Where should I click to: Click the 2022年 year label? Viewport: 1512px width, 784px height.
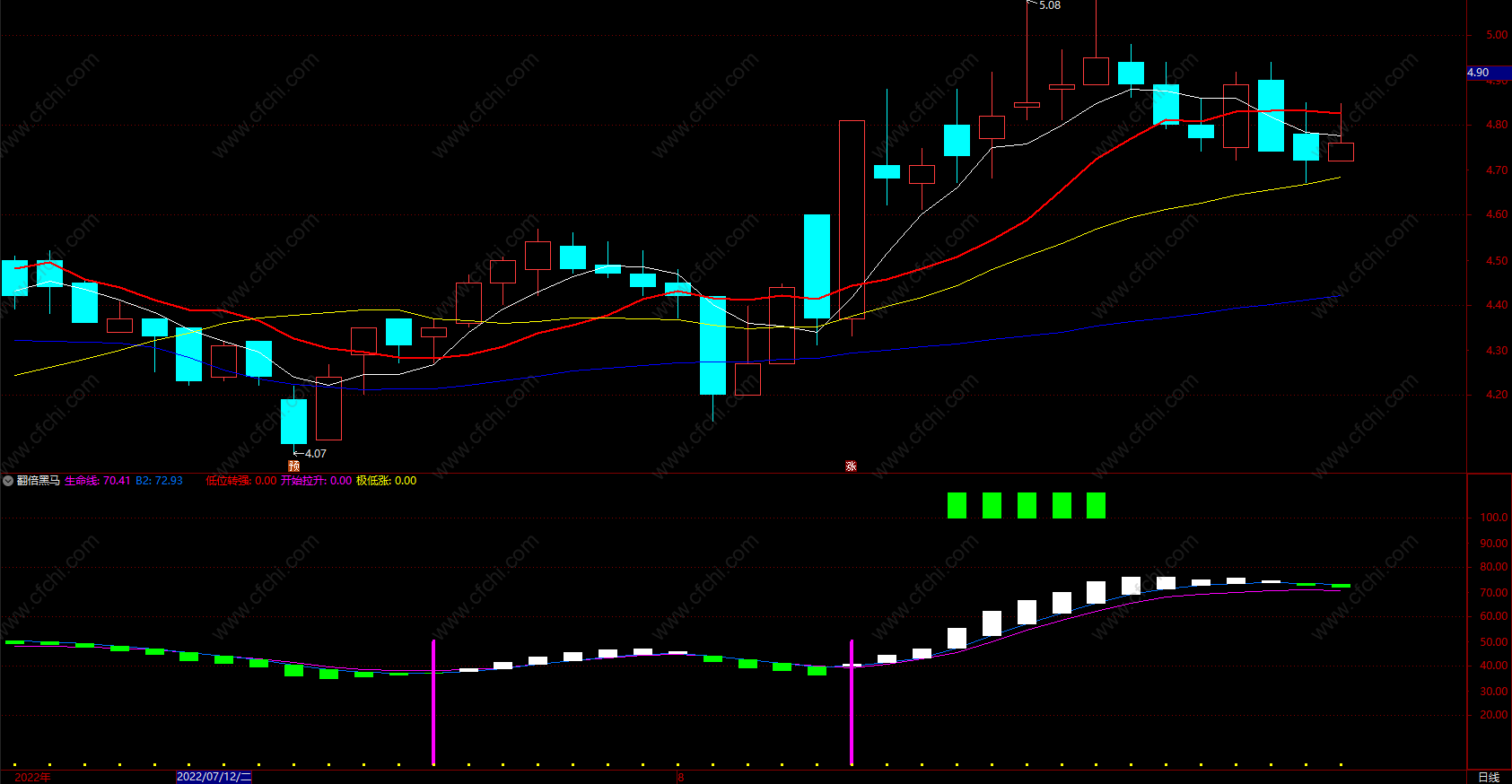[33, 777]
